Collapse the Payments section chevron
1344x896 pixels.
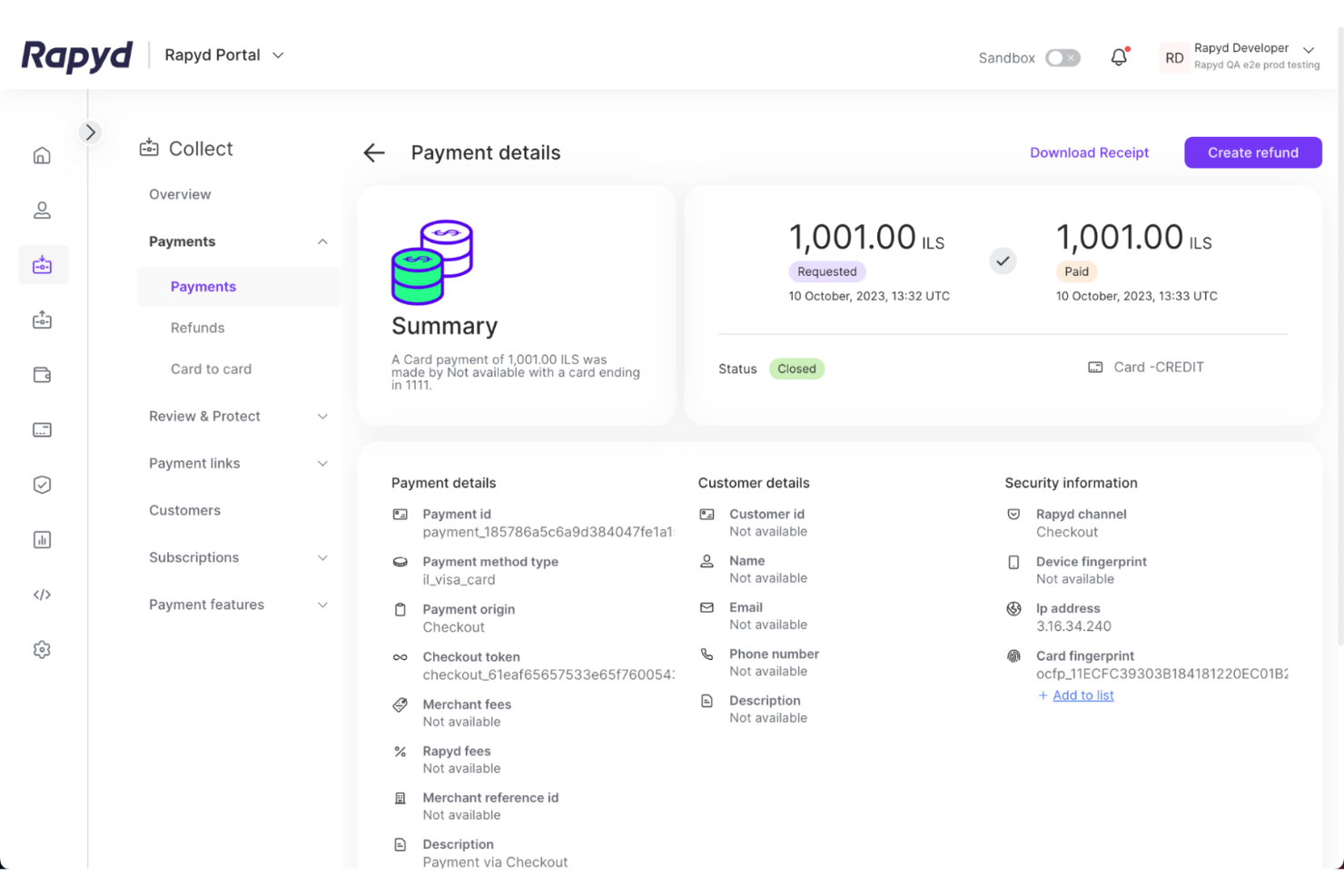pos(322,241)
